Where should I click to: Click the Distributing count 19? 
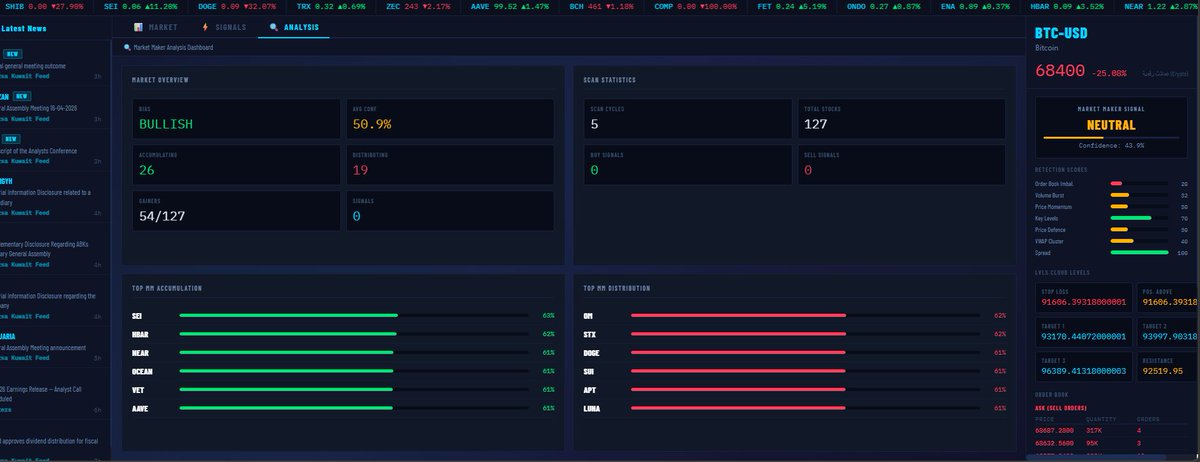click(360, 170)
